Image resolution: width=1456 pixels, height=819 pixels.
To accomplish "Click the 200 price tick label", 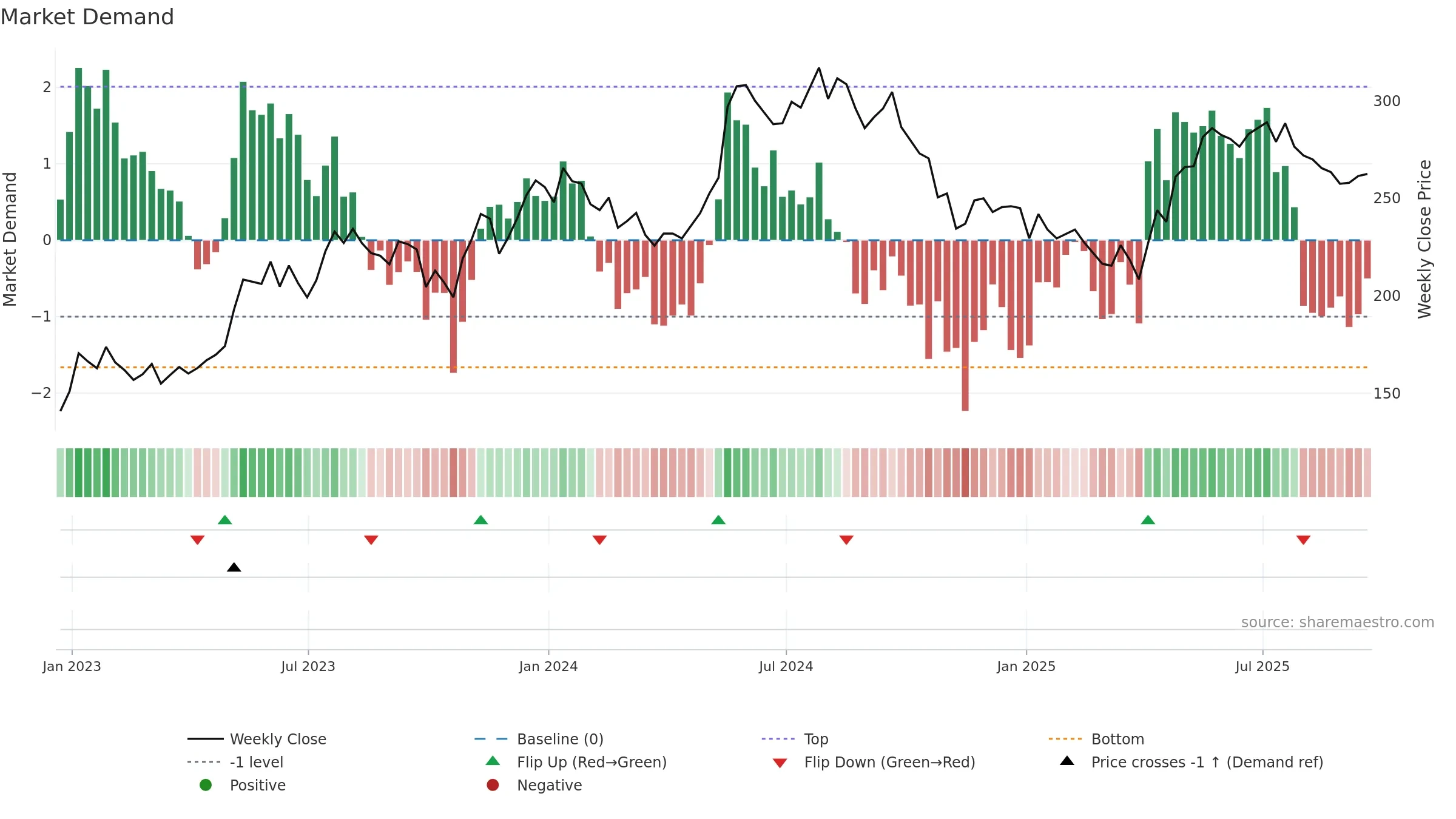I will pos(1387,296).
